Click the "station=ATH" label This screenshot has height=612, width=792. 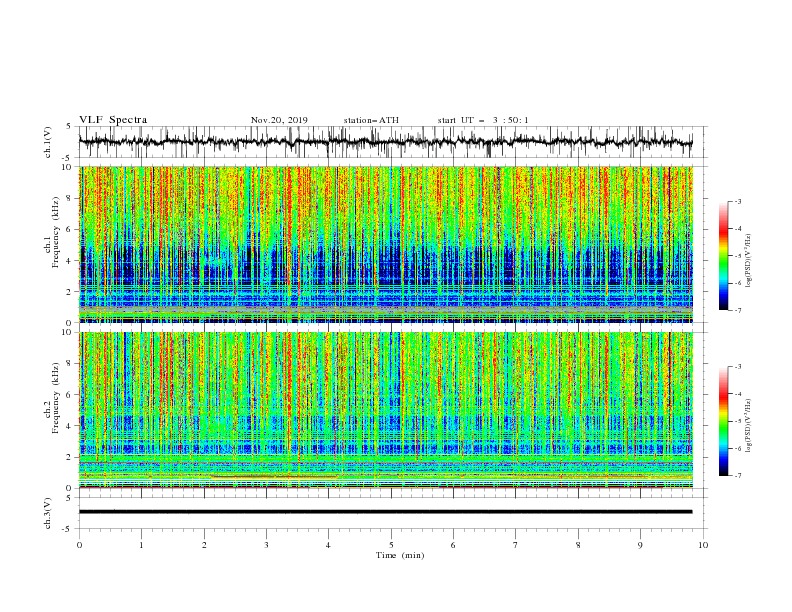(x=371, y=120)
